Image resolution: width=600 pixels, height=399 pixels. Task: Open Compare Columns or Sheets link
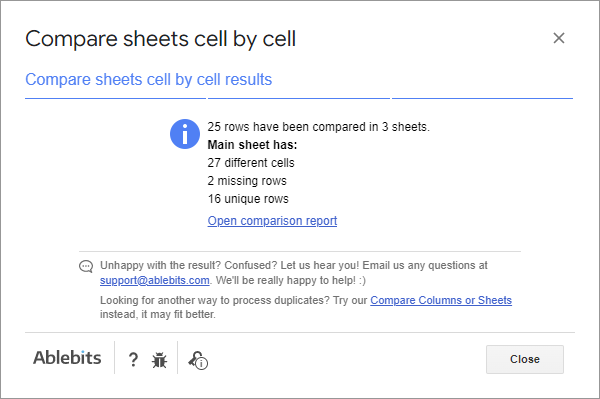click(x=441, y=300)
